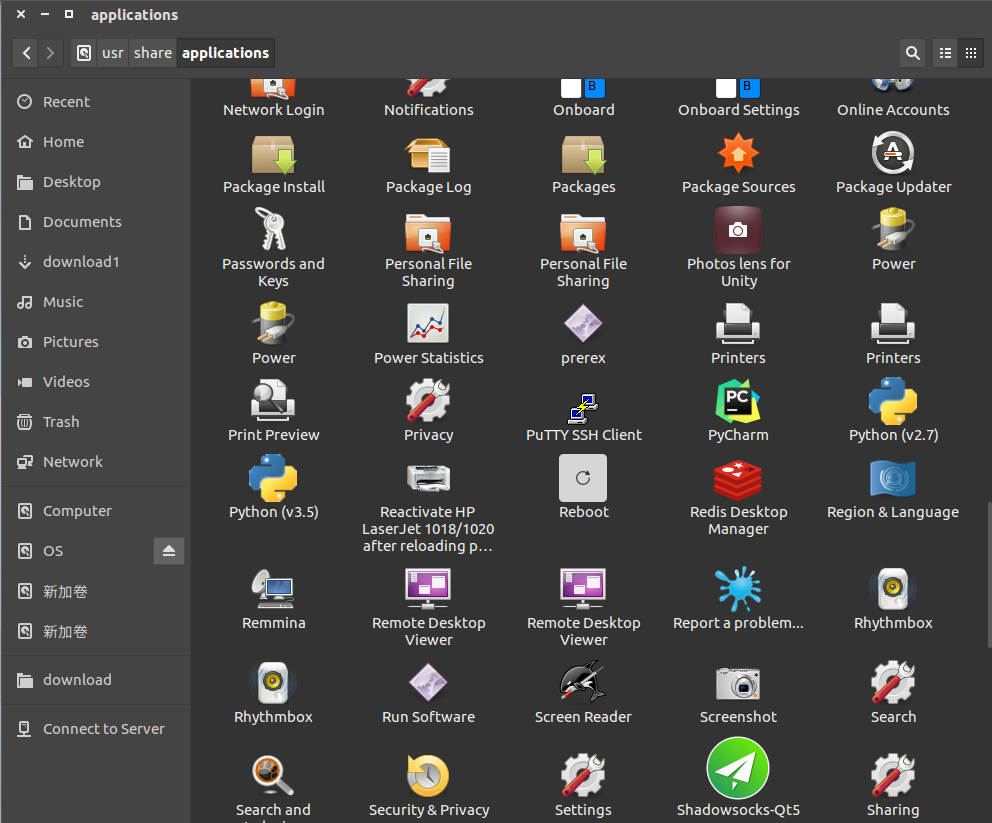The image size is (992, 823).
Task: Open the Settings gear icon
Action: (x=583, y=776)
